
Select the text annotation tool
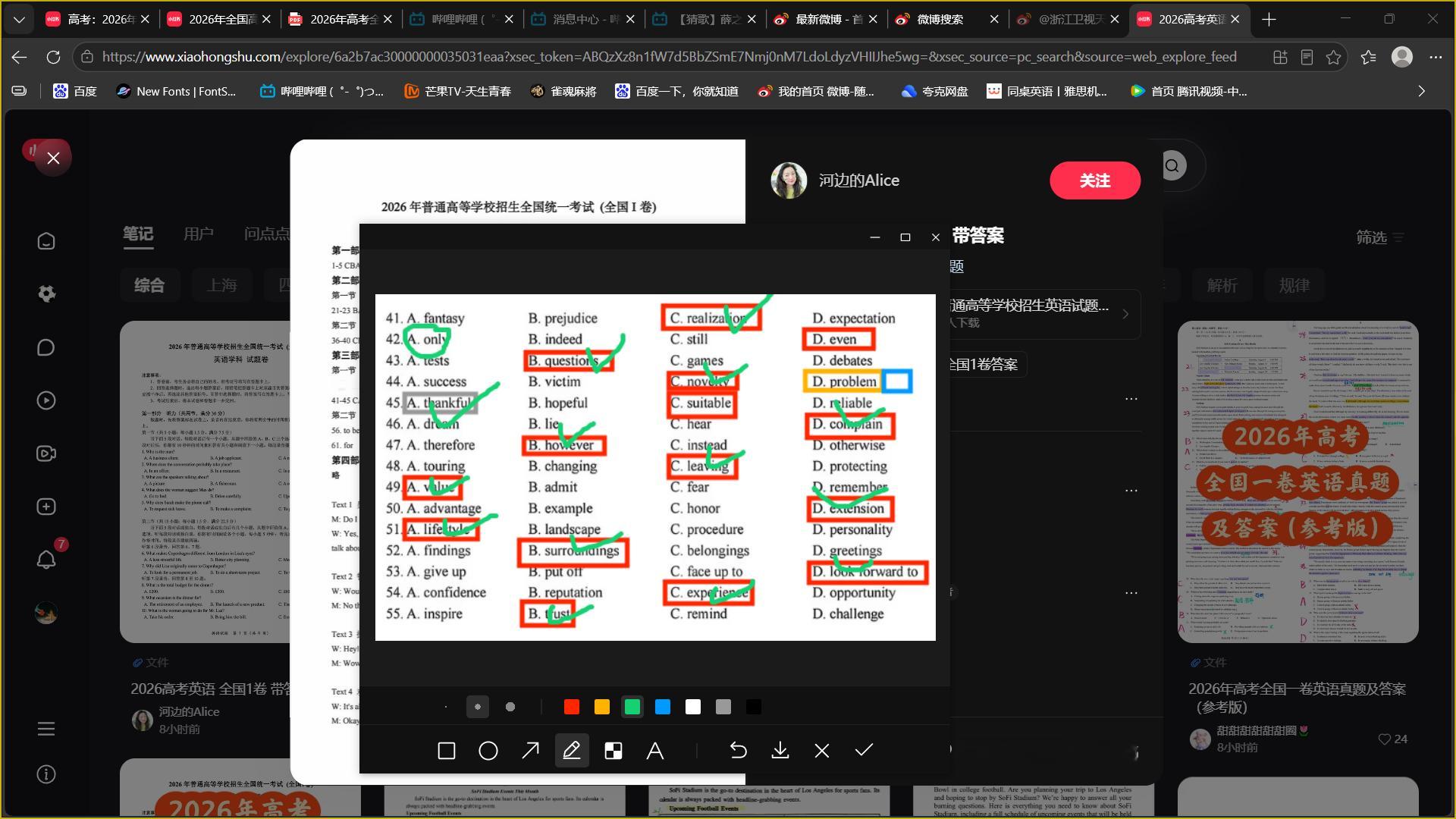[x=655, y=751]
